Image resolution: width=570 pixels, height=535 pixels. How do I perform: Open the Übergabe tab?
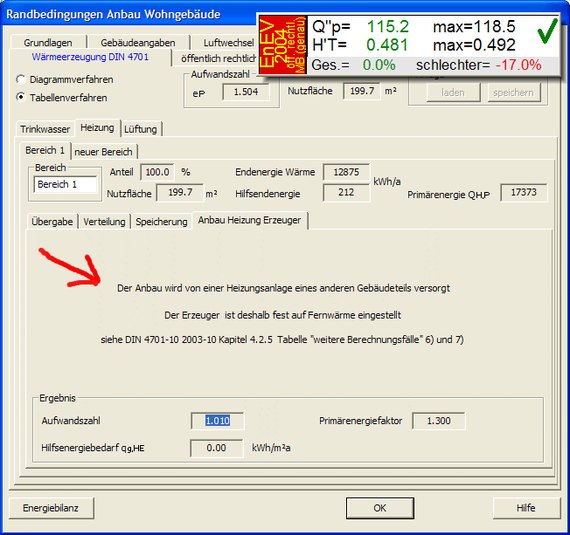click(52, 221)
